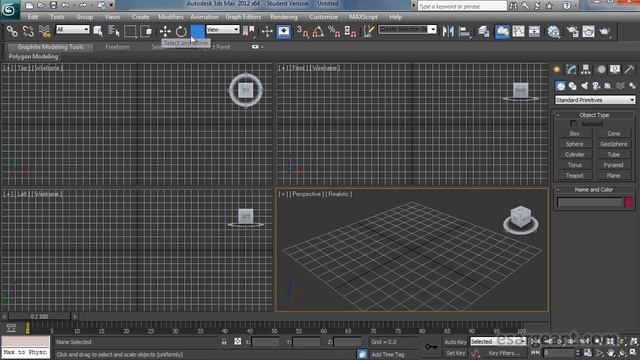
Task: Open the Key Filters dialog button
Action: point(504,353)
